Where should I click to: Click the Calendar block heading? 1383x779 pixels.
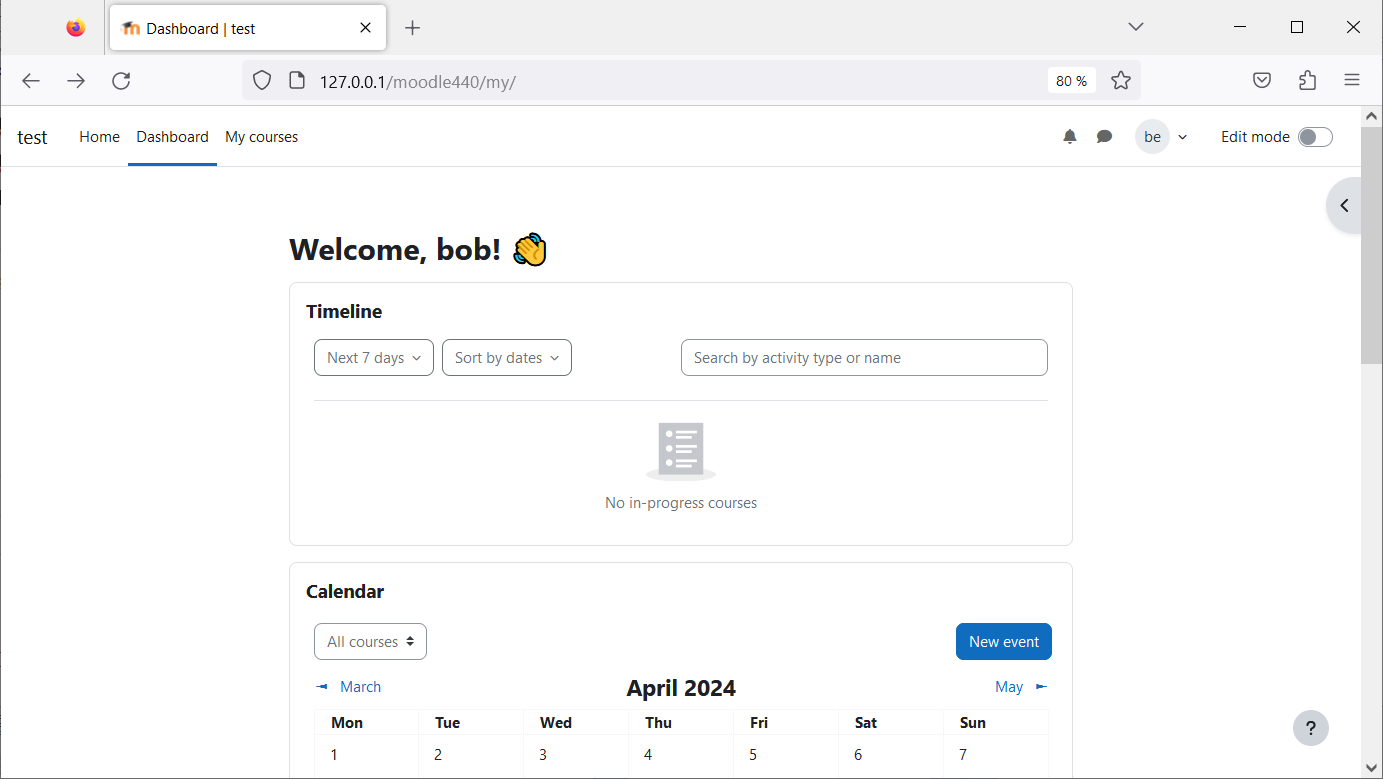[x=345, y=592]
